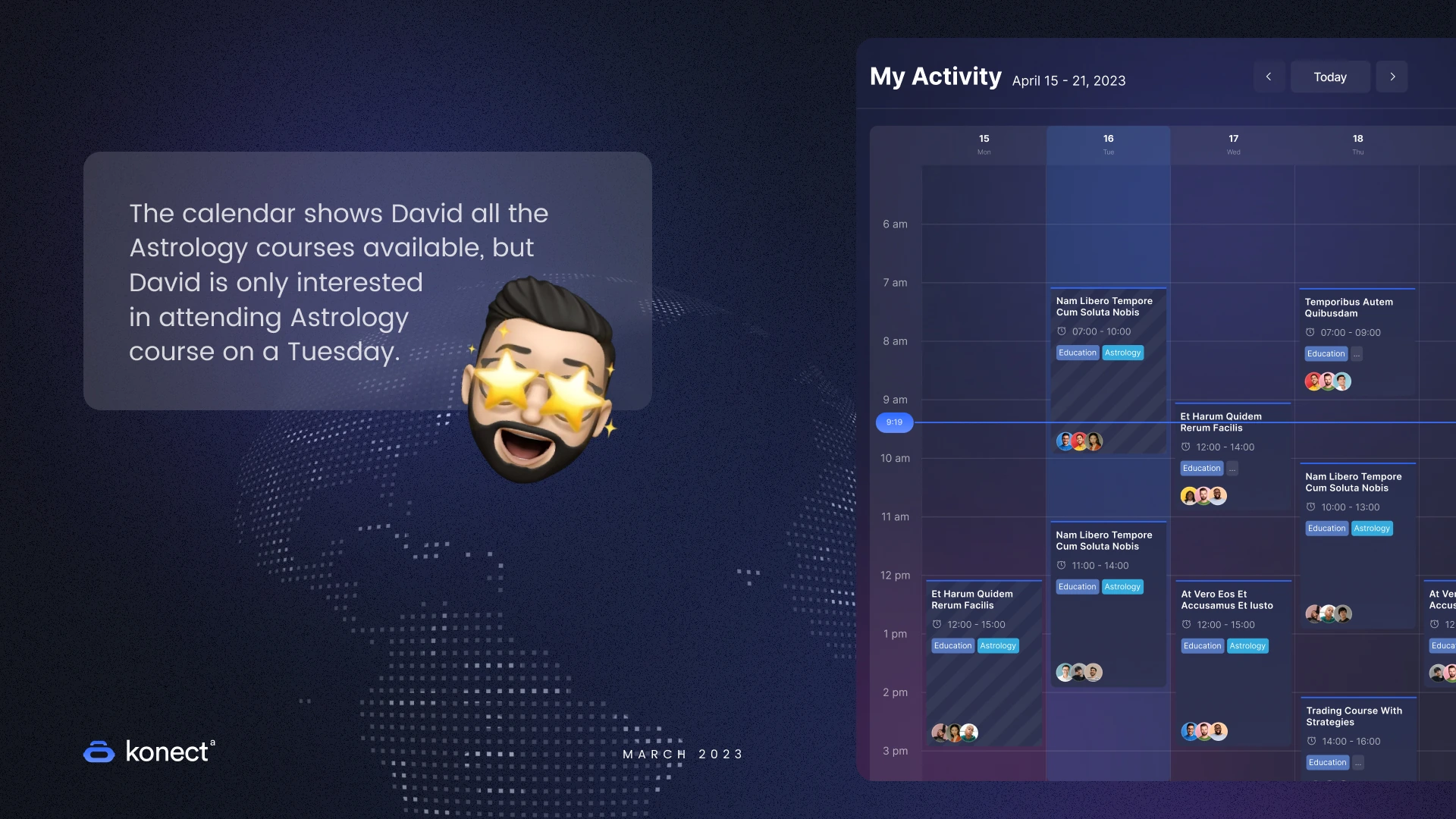Click Astrology tag on Tuesday 07:00 event
This screenshot has width=1456, height=819.
(x=1122, y=353)
